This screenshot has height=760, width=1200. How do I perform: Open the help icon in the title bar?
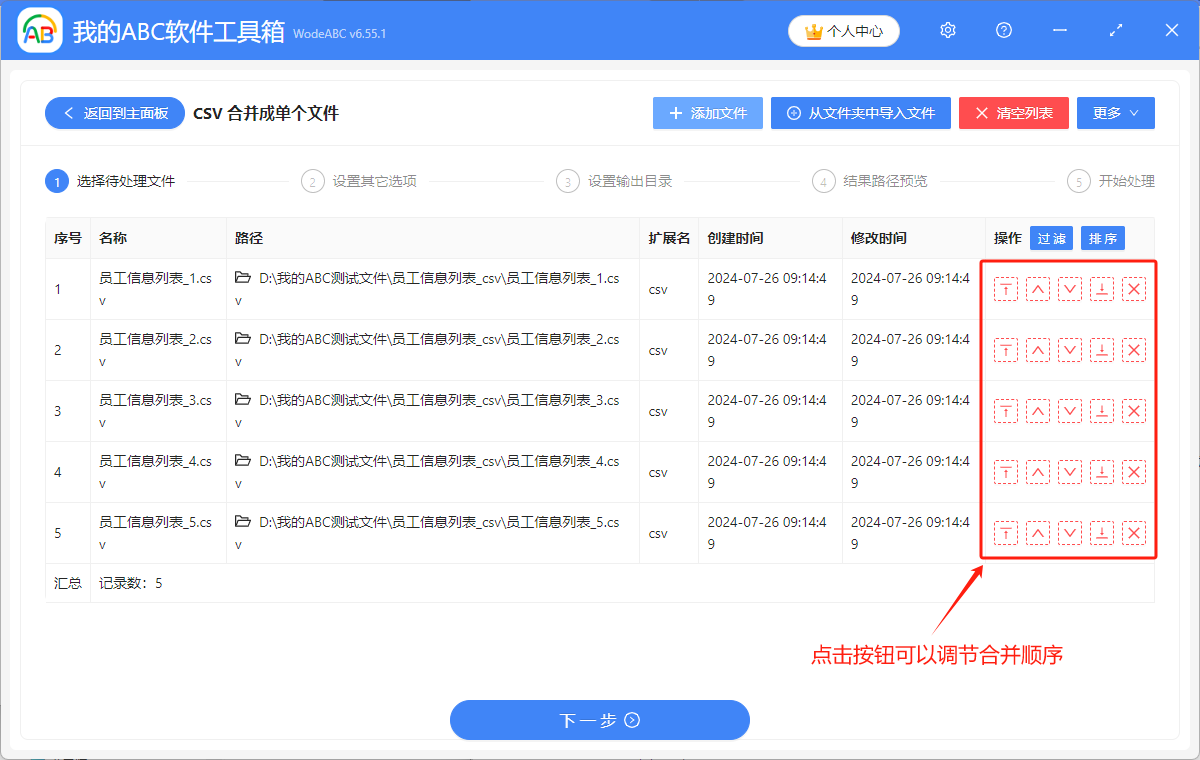point(1003,30)
